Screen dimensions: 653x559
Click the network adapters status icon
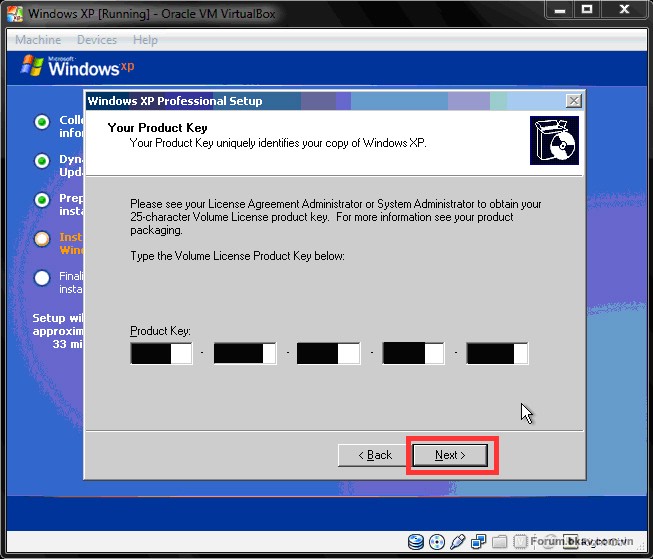pos(478,542)
